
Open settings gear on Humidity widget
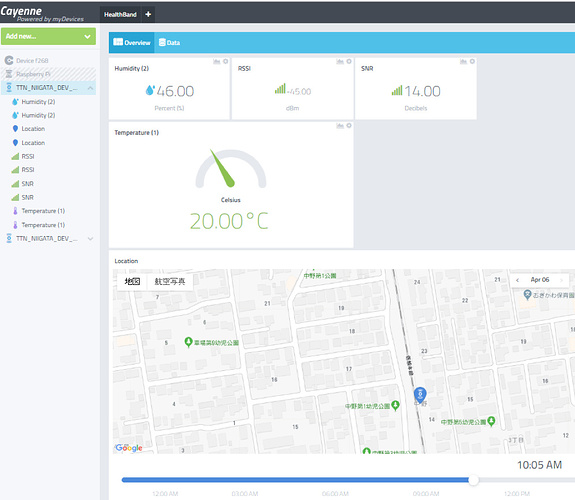tap(226, 61)
